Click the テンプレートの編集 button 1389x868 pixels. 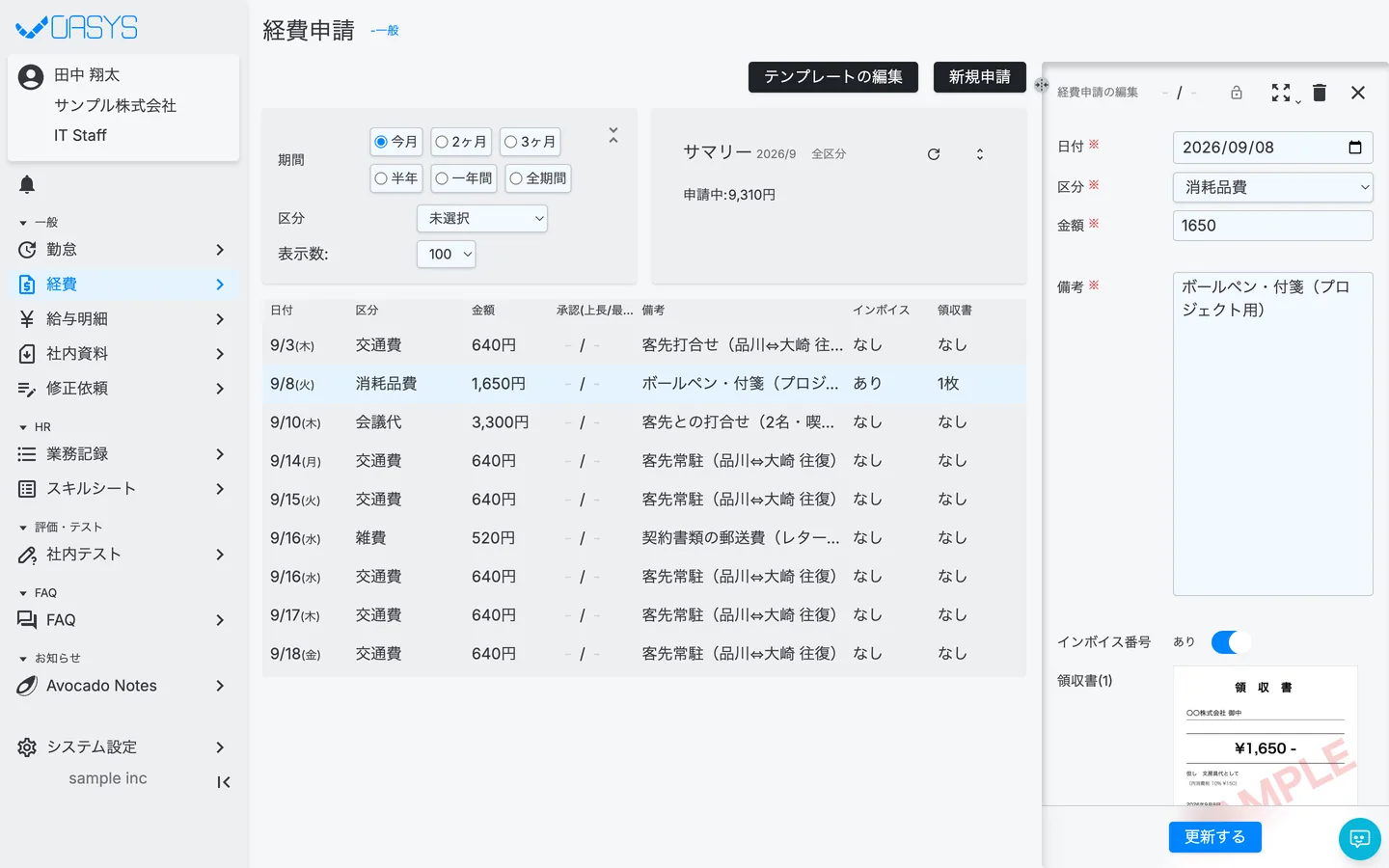[833, 77]
